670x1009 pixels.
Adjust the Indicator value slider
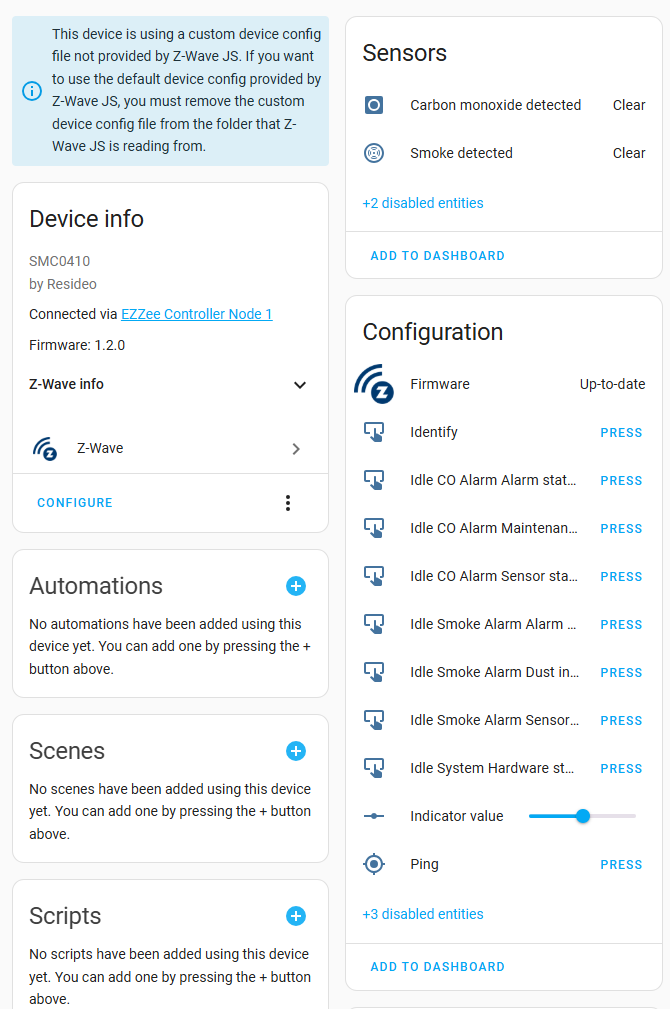(x=582, y=817)
